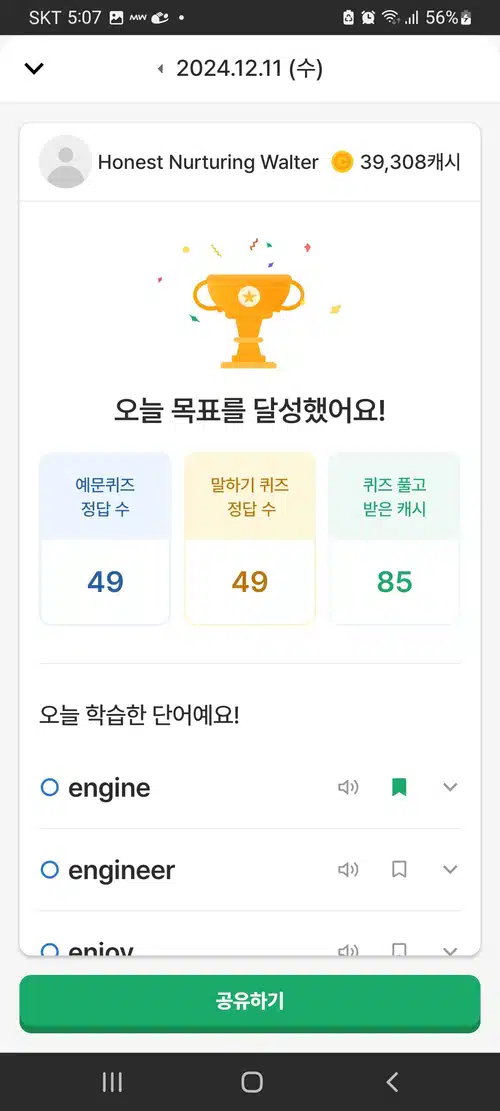Open the 말하기 퀴즈 정답 수 card

click(x=250, y=538)
